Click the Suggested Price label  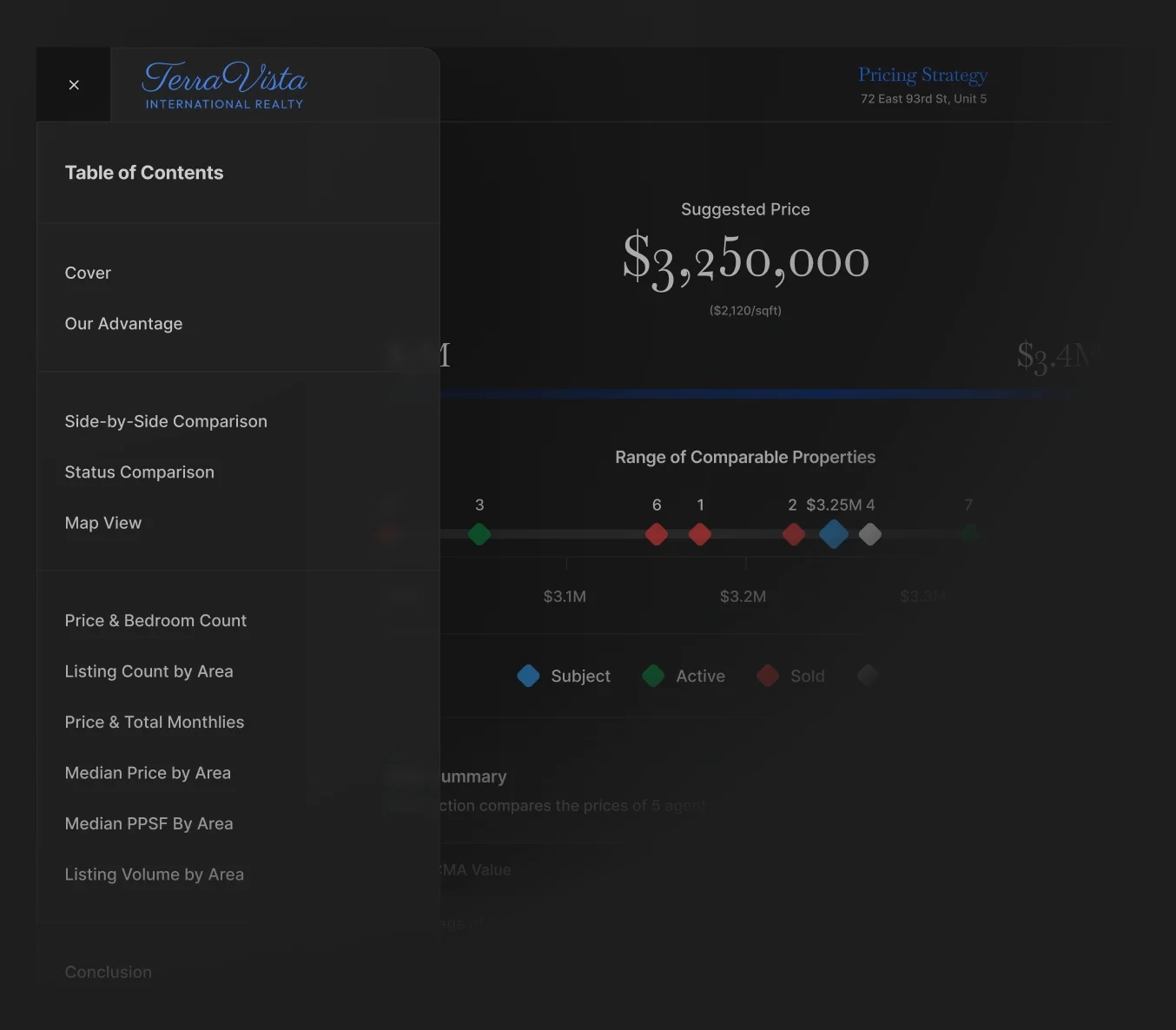click(x=745, y=209)
